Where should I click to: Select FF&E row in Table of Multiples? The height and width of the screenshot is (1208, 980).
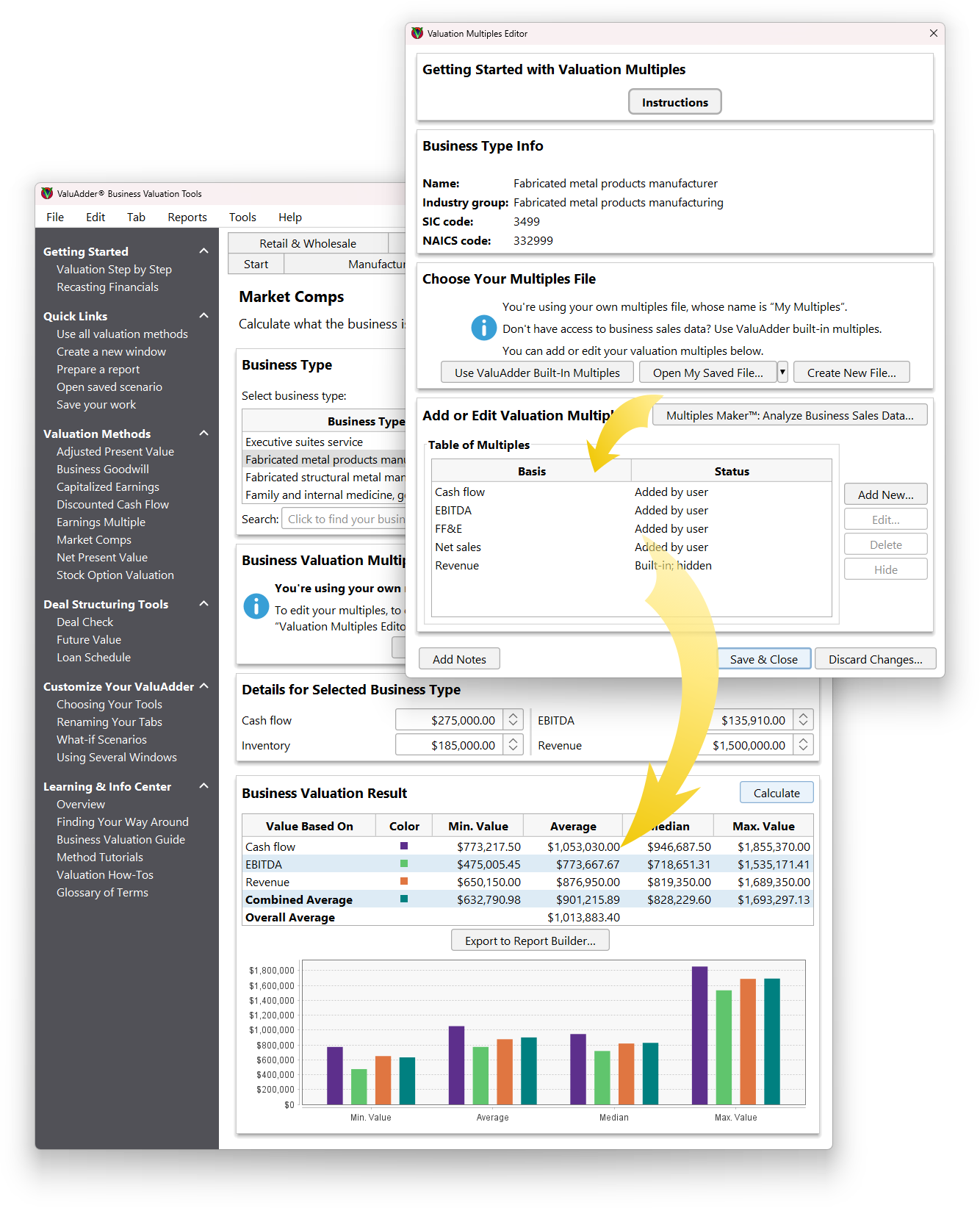click(631, 528)
